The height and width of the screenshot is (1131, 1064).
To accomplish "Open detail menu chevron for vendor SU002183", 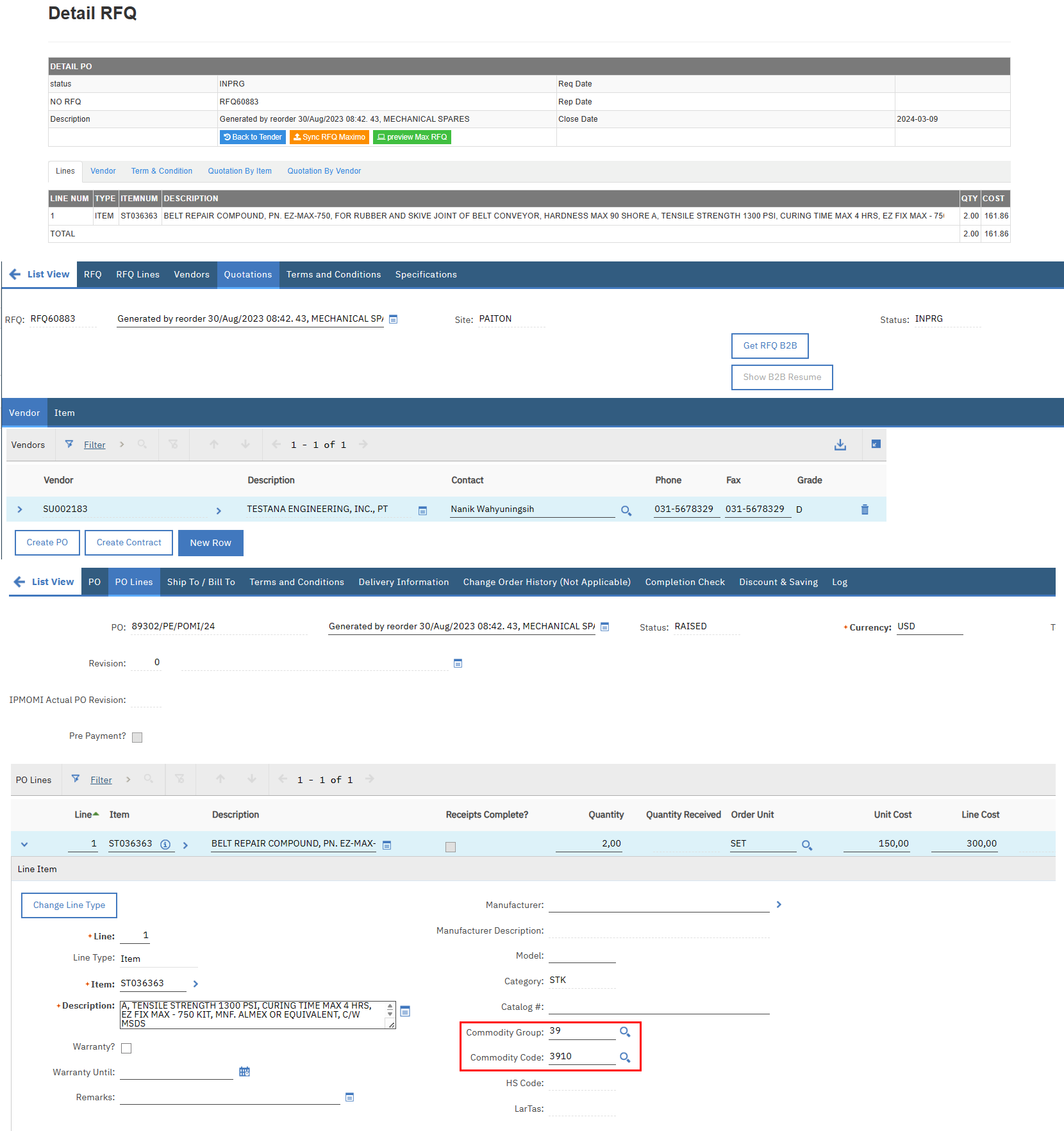I will pyautogui.click(x=219, y=511).
